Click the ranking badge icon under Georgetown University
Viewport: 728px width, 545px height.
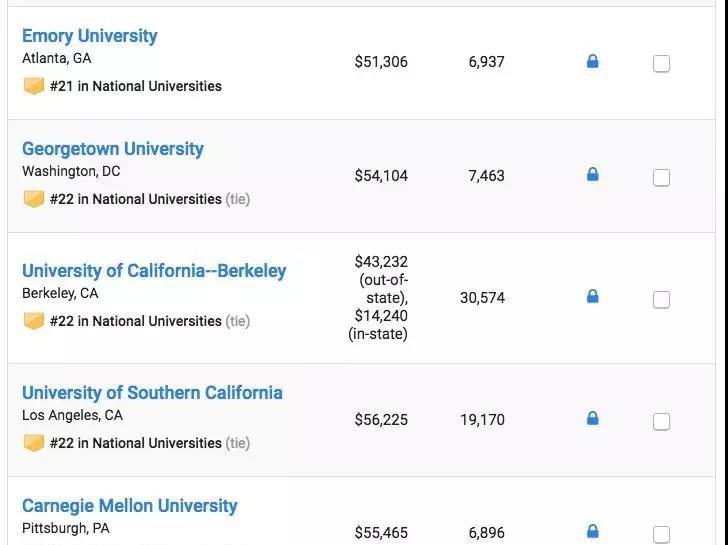click(x=34, y=199)
